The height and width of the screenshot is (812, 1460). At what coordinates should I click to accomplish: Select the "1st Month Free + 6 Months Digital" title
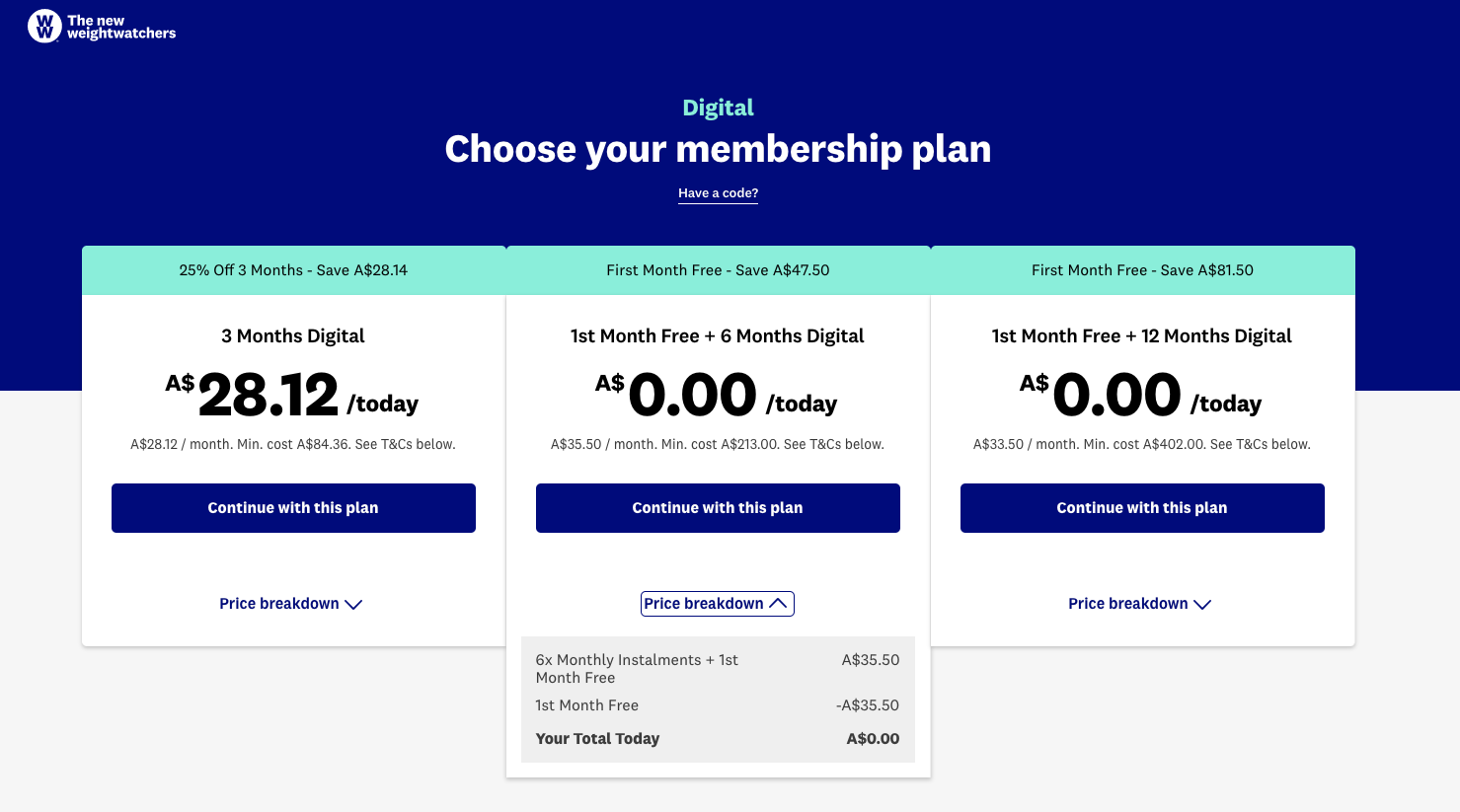point(718,336)
